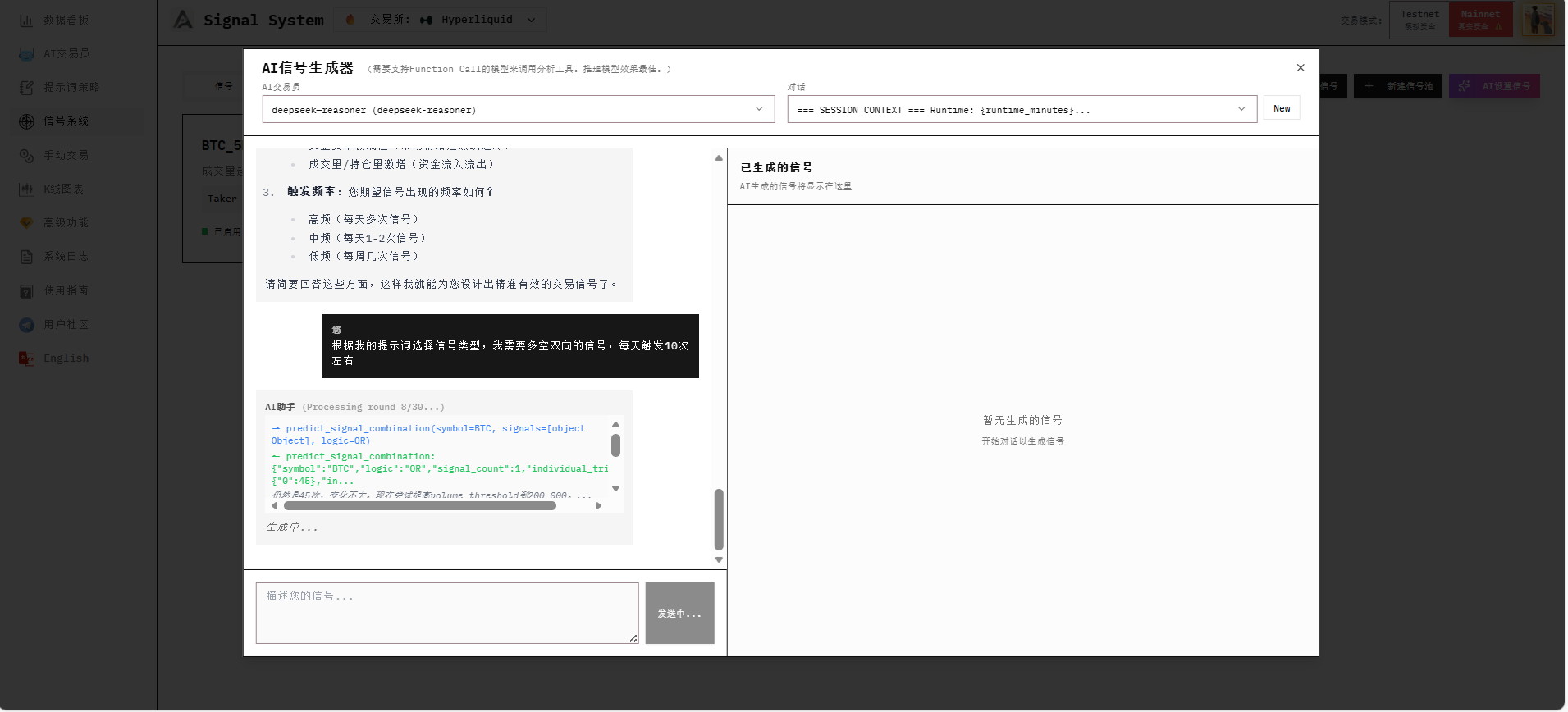Click the 用户社区 Telegram icon
This screenshot has height=712, width=1568.
click(x=26, y=325)
